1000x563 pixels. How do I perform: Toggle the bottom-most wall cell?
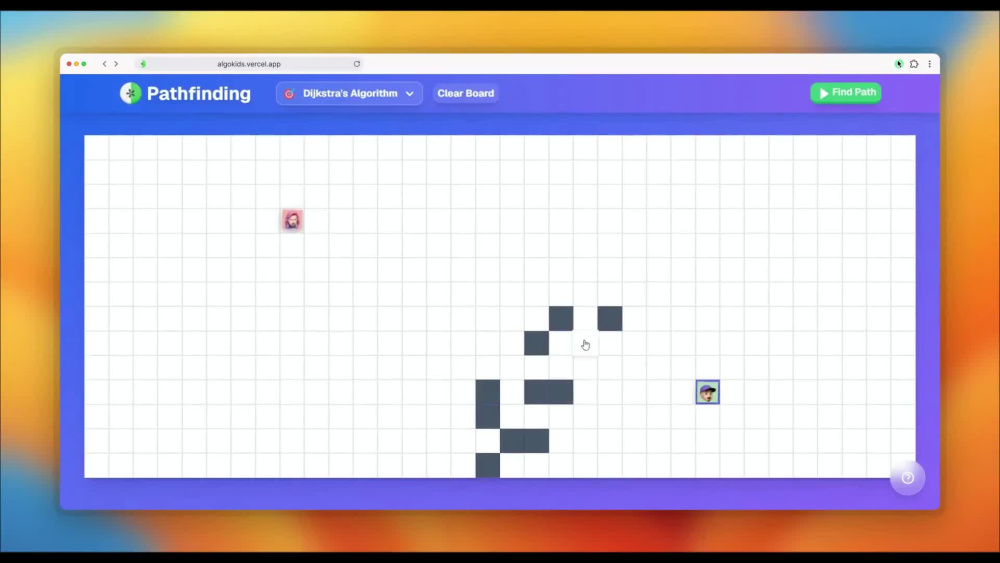488,465
